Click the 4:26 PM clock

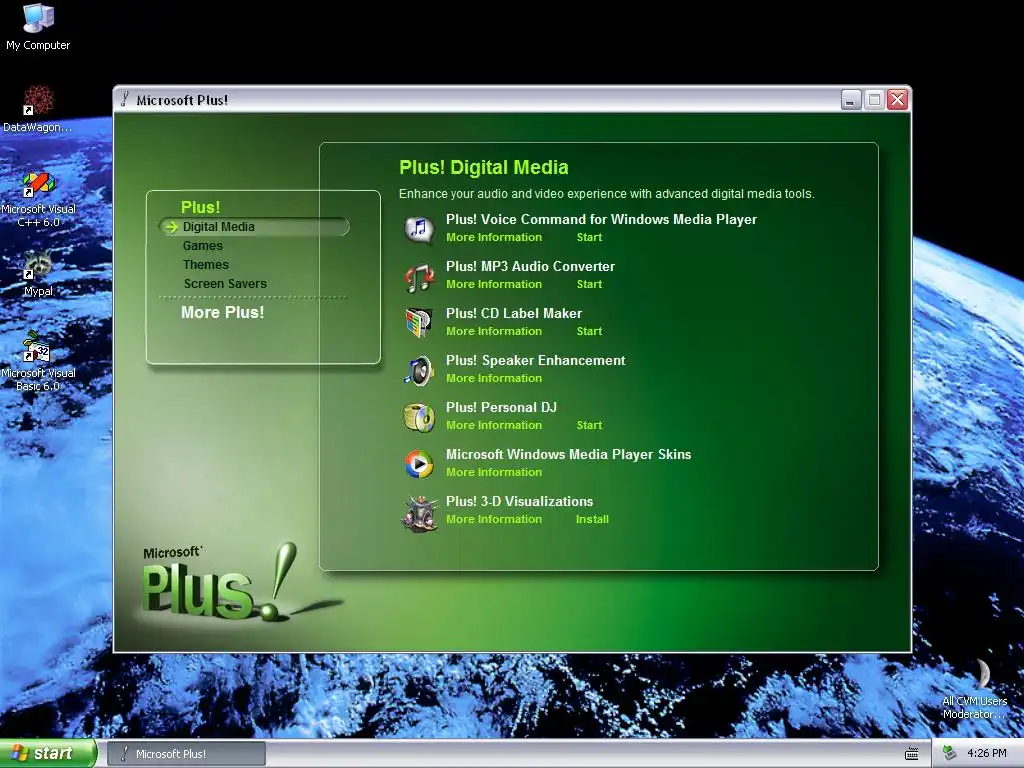click(x=987, y=753)
